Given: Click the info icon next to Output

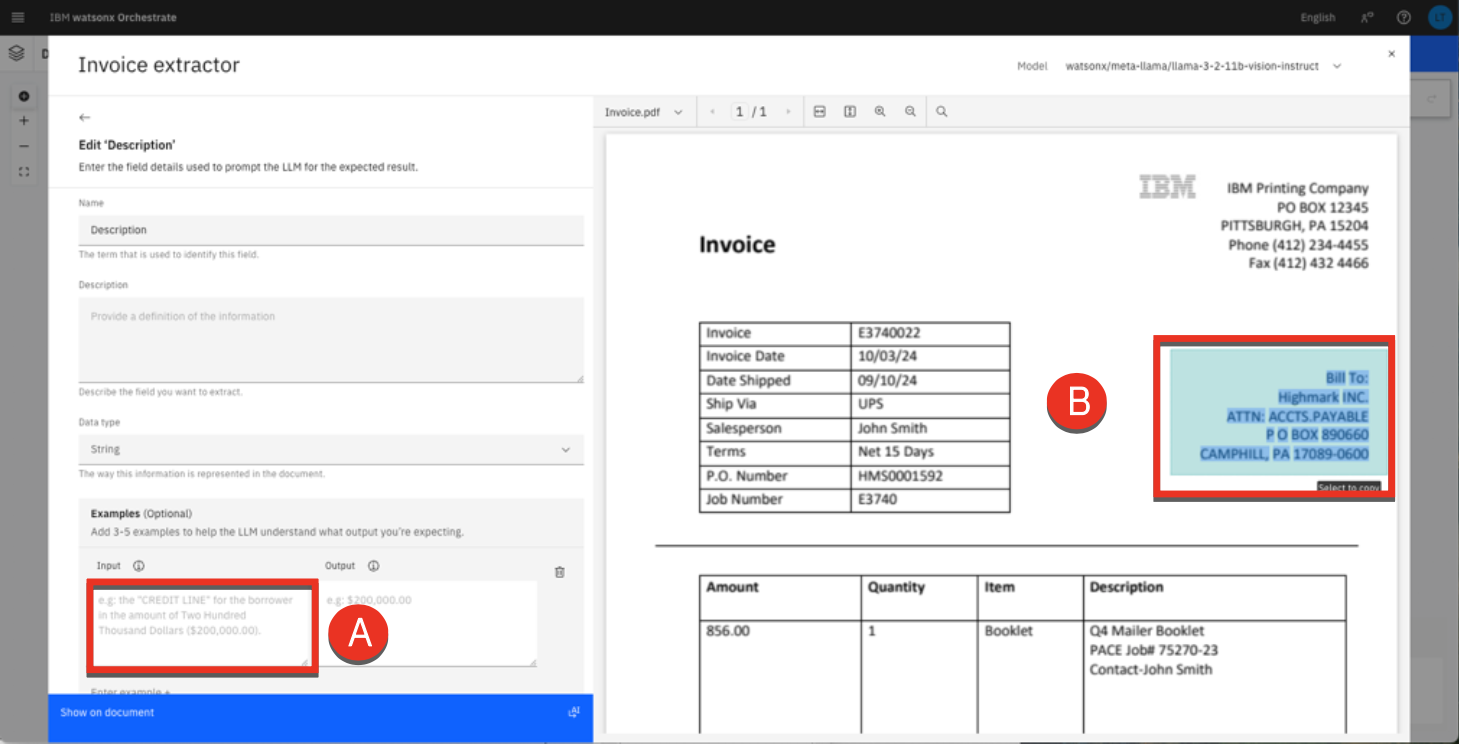Looking at the screenshot, I should pyautogui.click(x=373, y=566).
